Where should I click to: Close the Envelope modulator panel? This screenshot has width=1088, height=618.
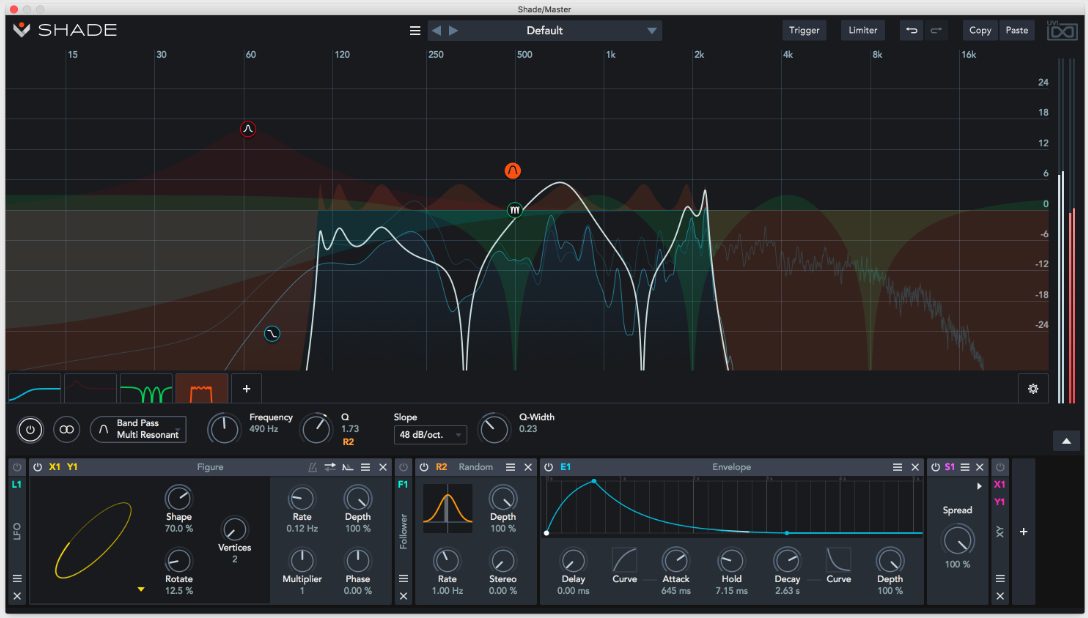(x=916, y=467)
